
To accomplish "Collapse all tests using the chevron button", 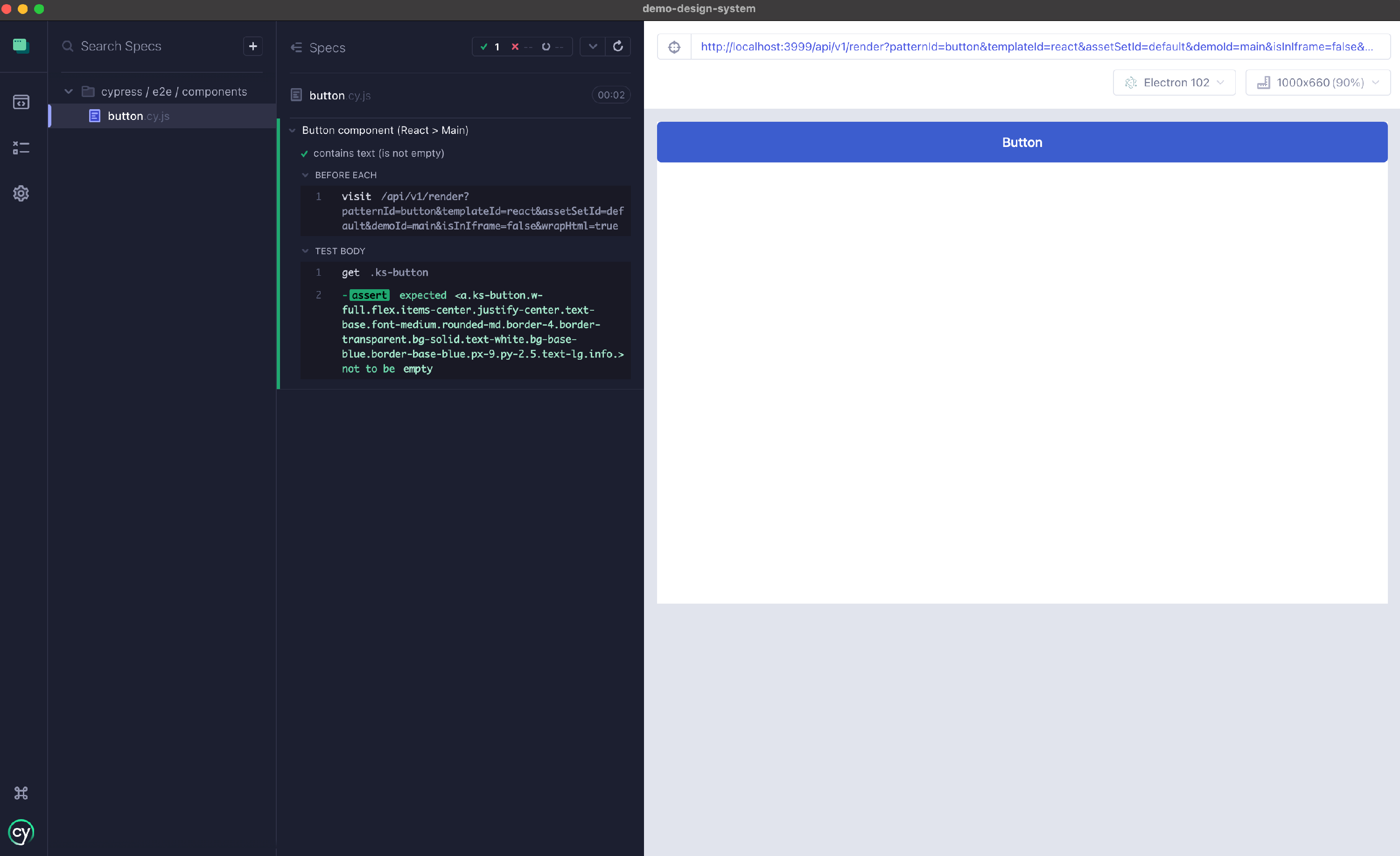I will (x=592, y=47).
